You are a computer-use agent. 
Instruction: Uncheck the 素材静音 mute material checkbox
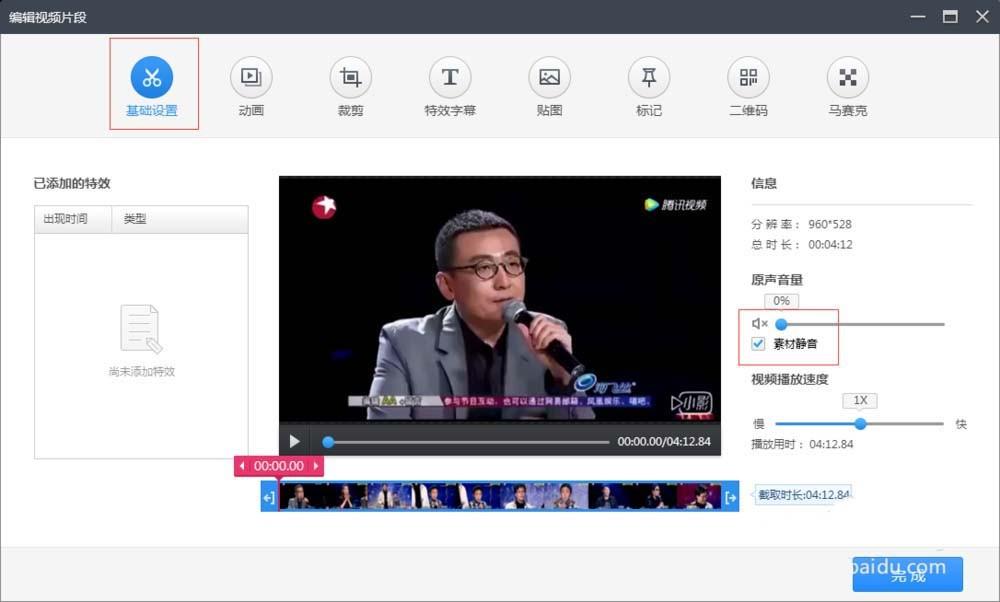tap(757, 343)
